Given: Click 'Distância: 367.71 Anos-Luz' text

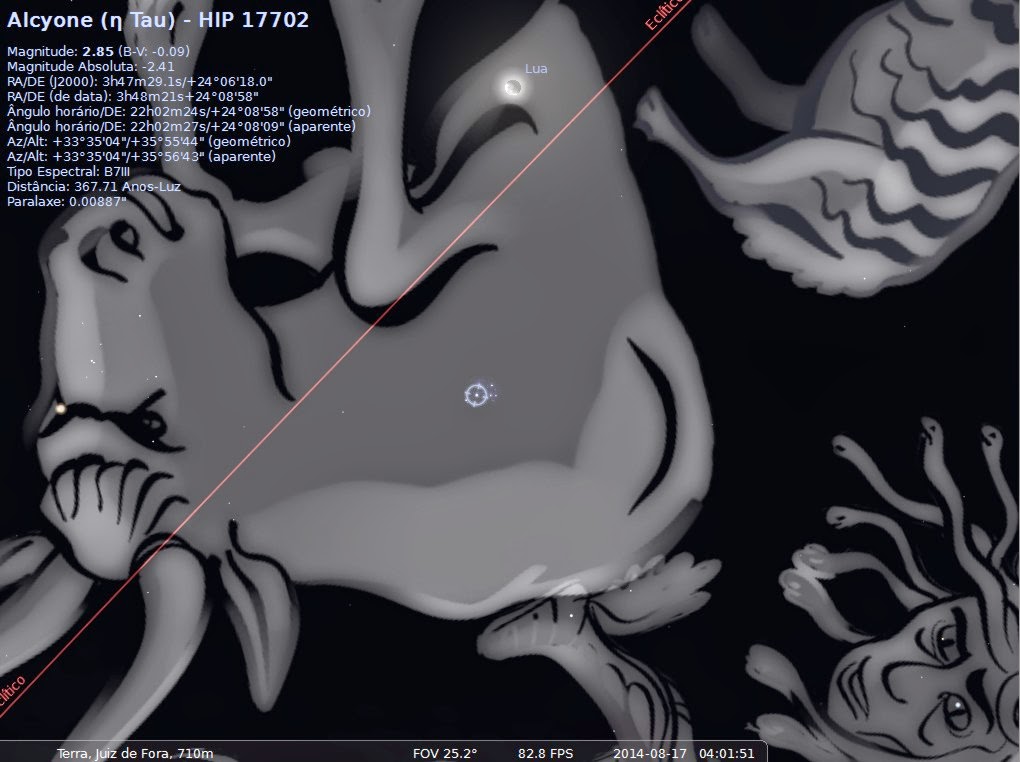Looking at the screenshot, I should 94,186.
